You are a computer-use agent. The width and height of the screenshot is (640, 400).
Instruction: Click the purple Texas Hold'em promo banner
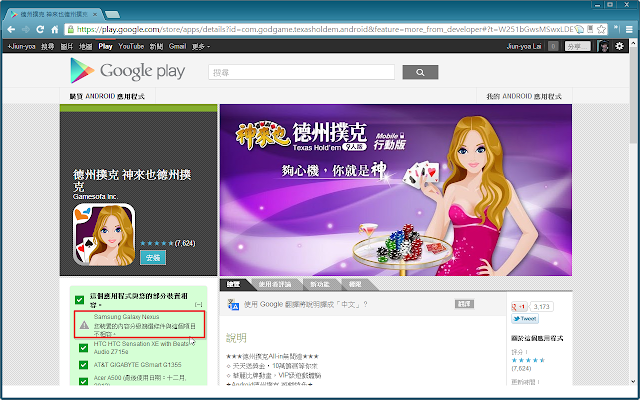click(x=396, y=190)
